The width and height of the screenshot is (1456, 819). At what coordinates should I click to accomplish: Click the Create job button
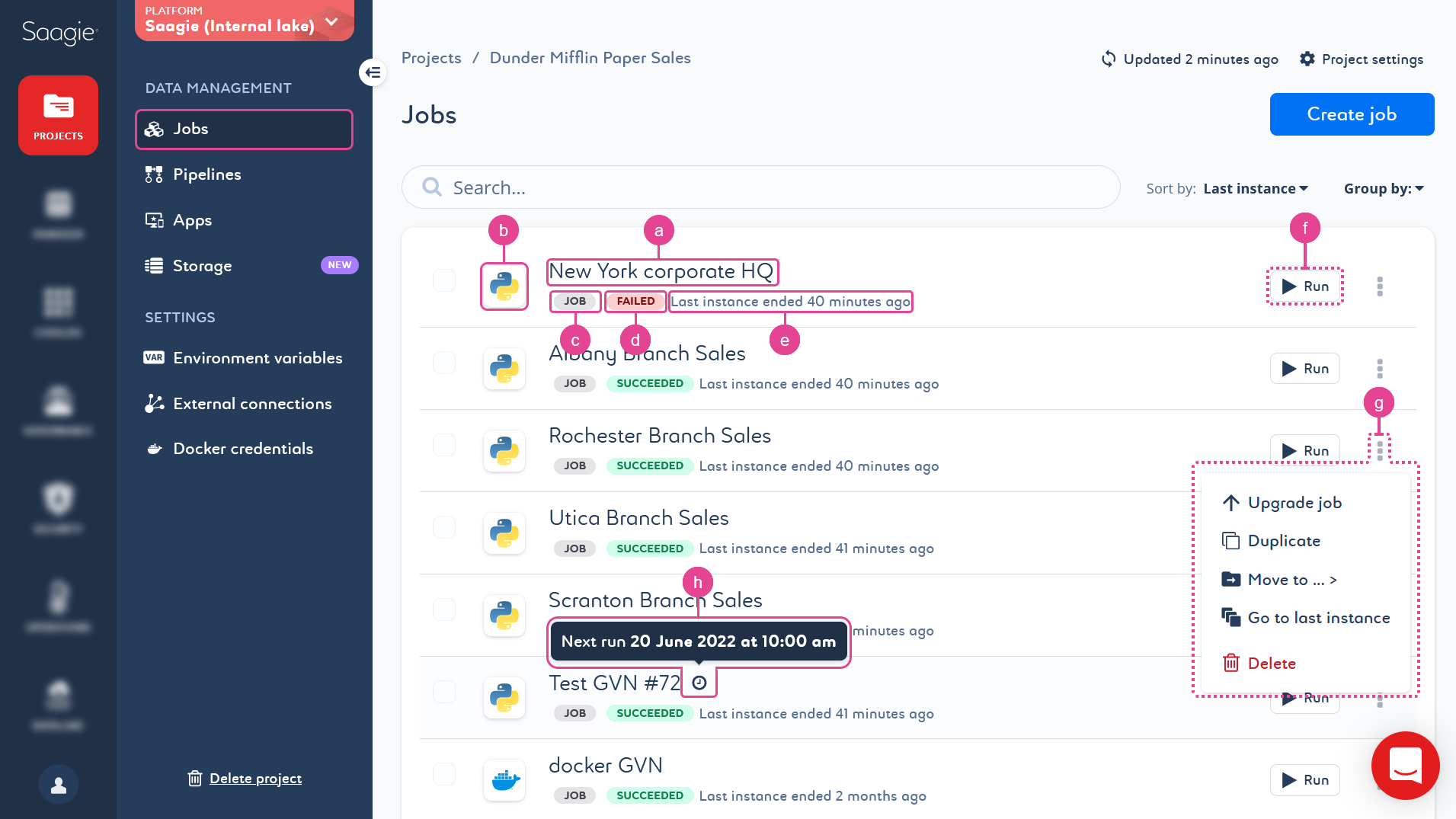[1352, 114]
